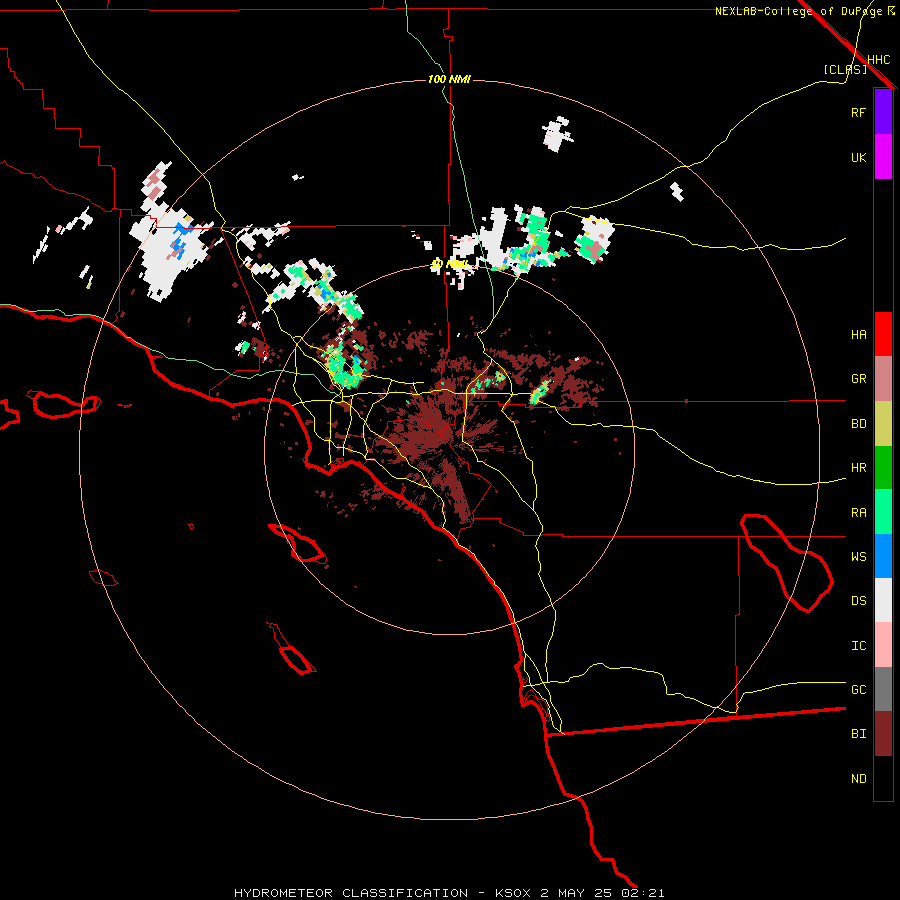Click the RF legend label text
Screen dimensions: 900x900
coord(858,112)
